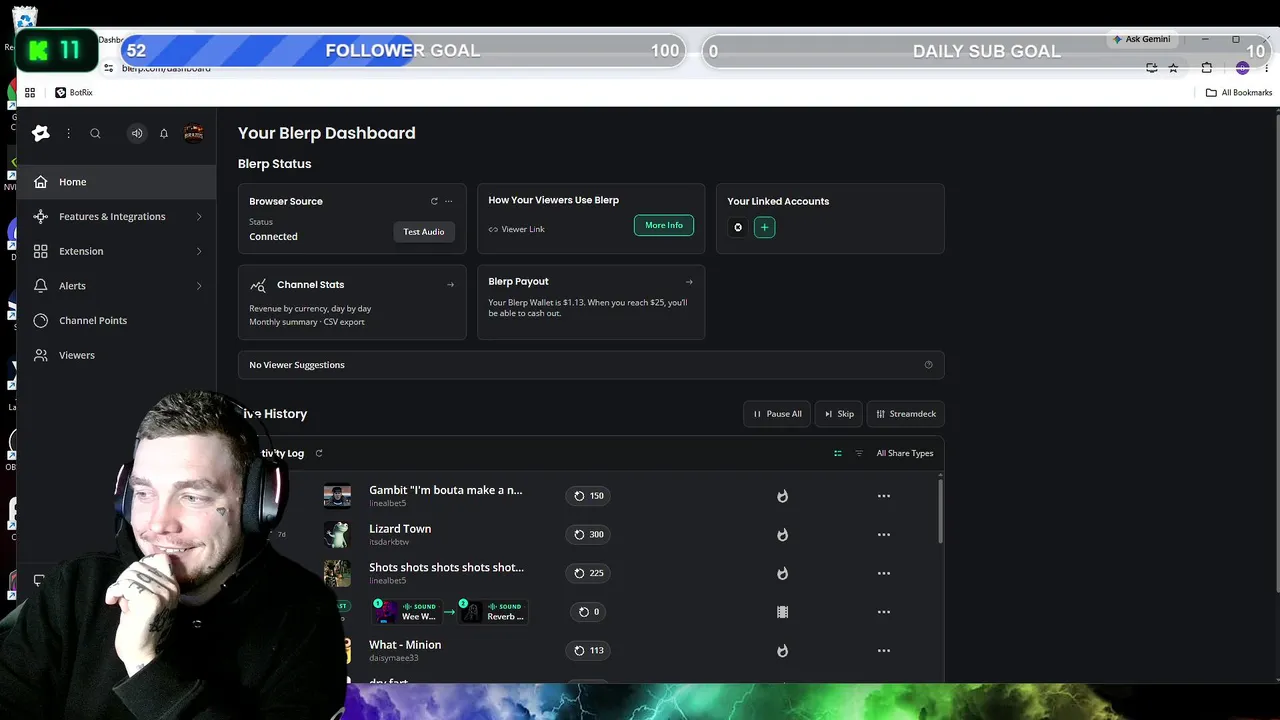Open the All Share Types dropdown

(x=905, y=453)
